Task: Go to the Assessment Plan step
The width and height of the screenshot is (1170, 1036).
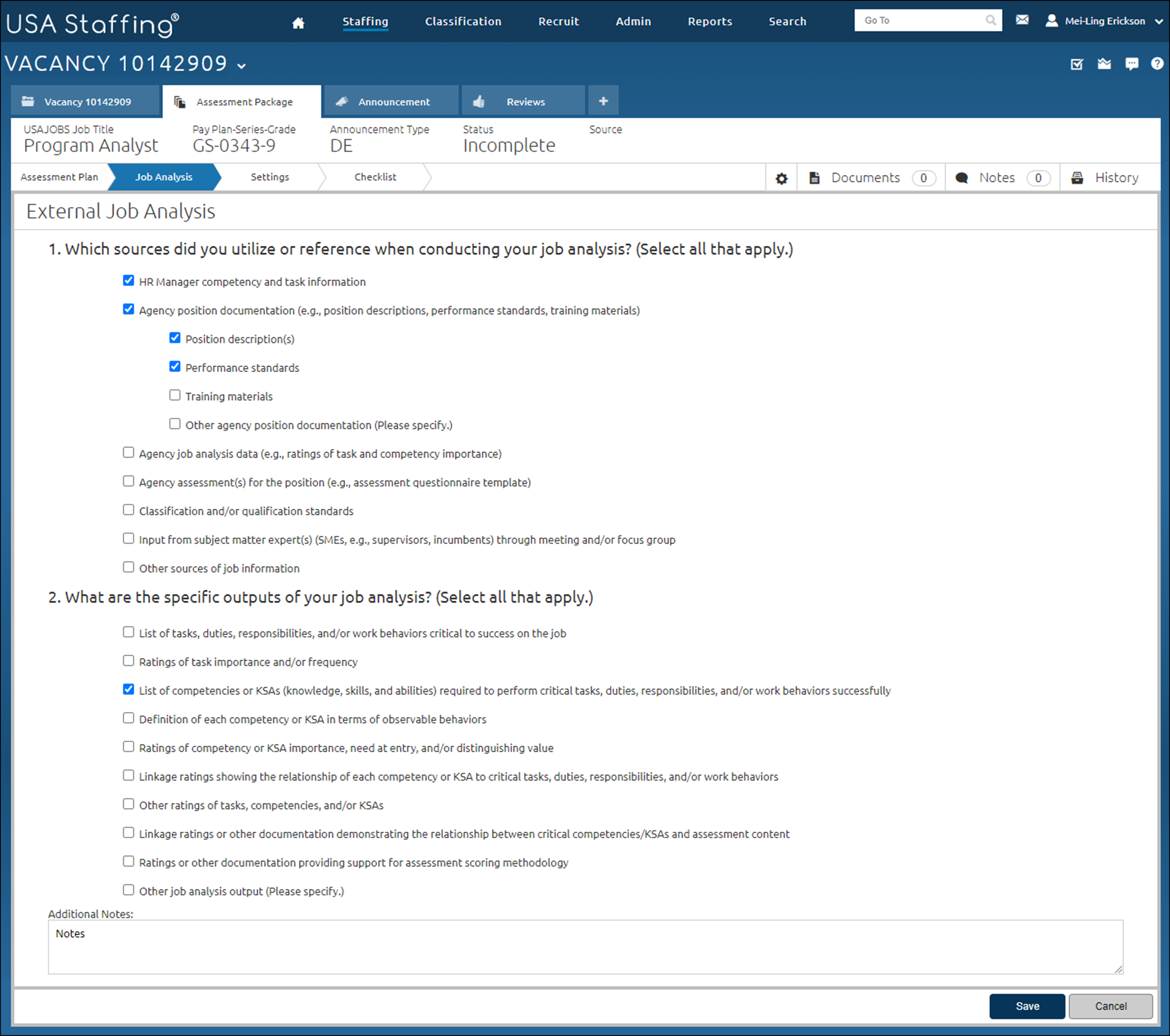Action: click(x=59, y=177)
